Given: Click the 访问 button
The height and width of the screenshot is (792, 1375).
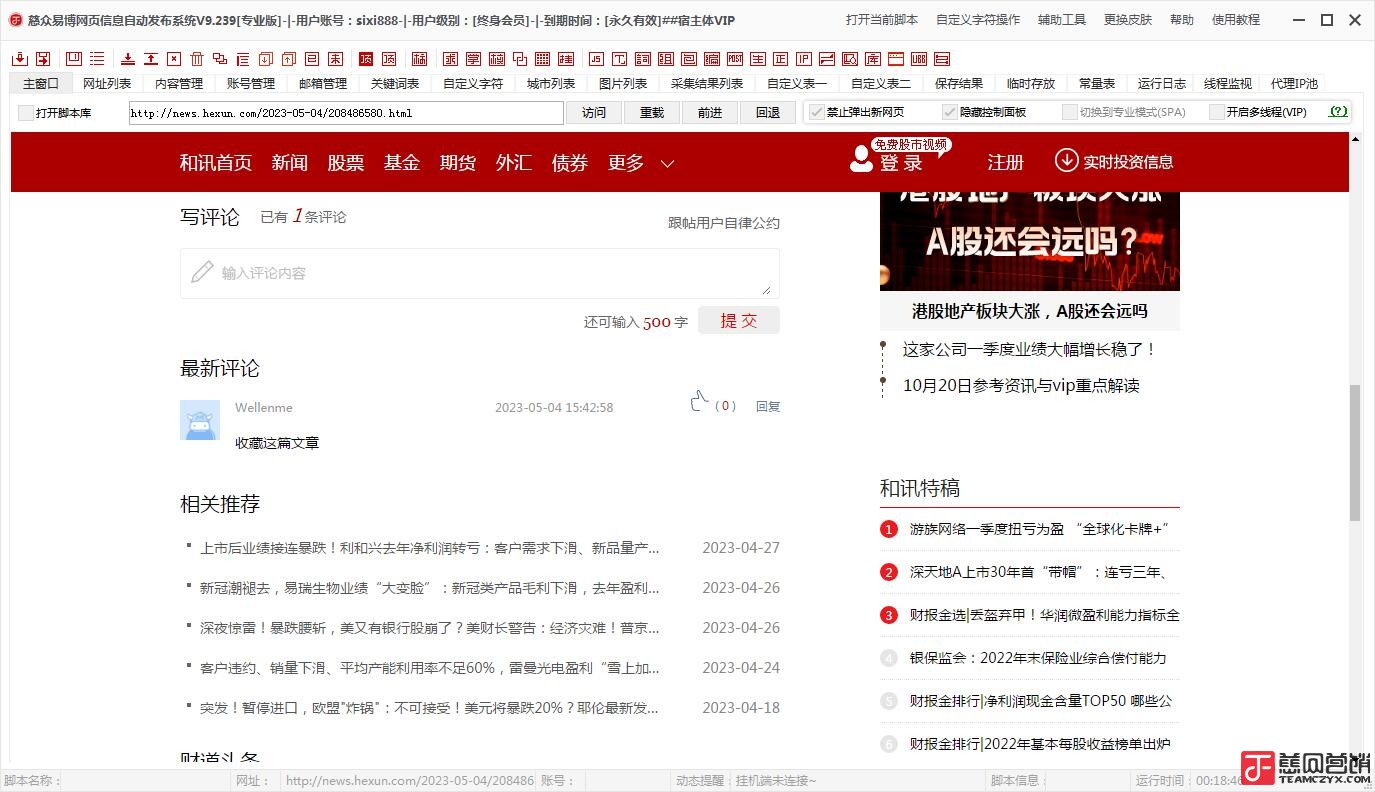Looking at the screenshot, I should pyautogui.click(x=594, y=113).
